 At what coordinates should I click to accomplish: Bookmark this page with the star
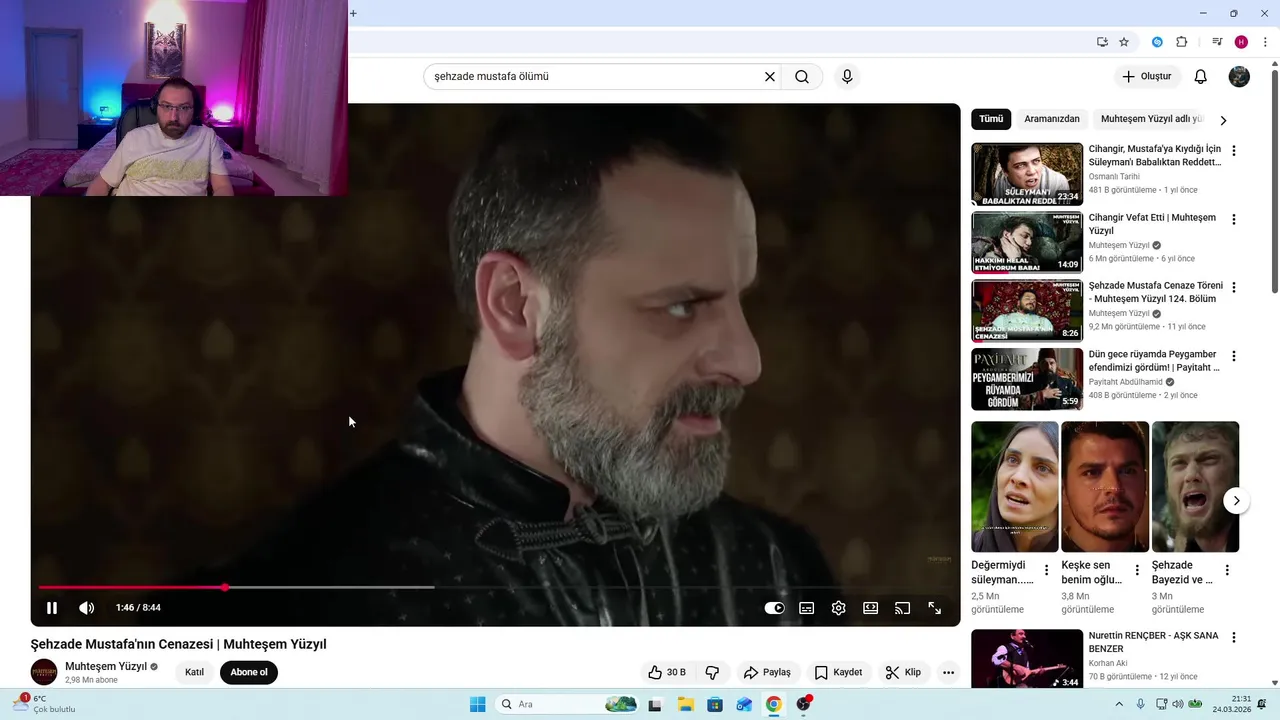pyautogui.click(x=1124, y=42)
